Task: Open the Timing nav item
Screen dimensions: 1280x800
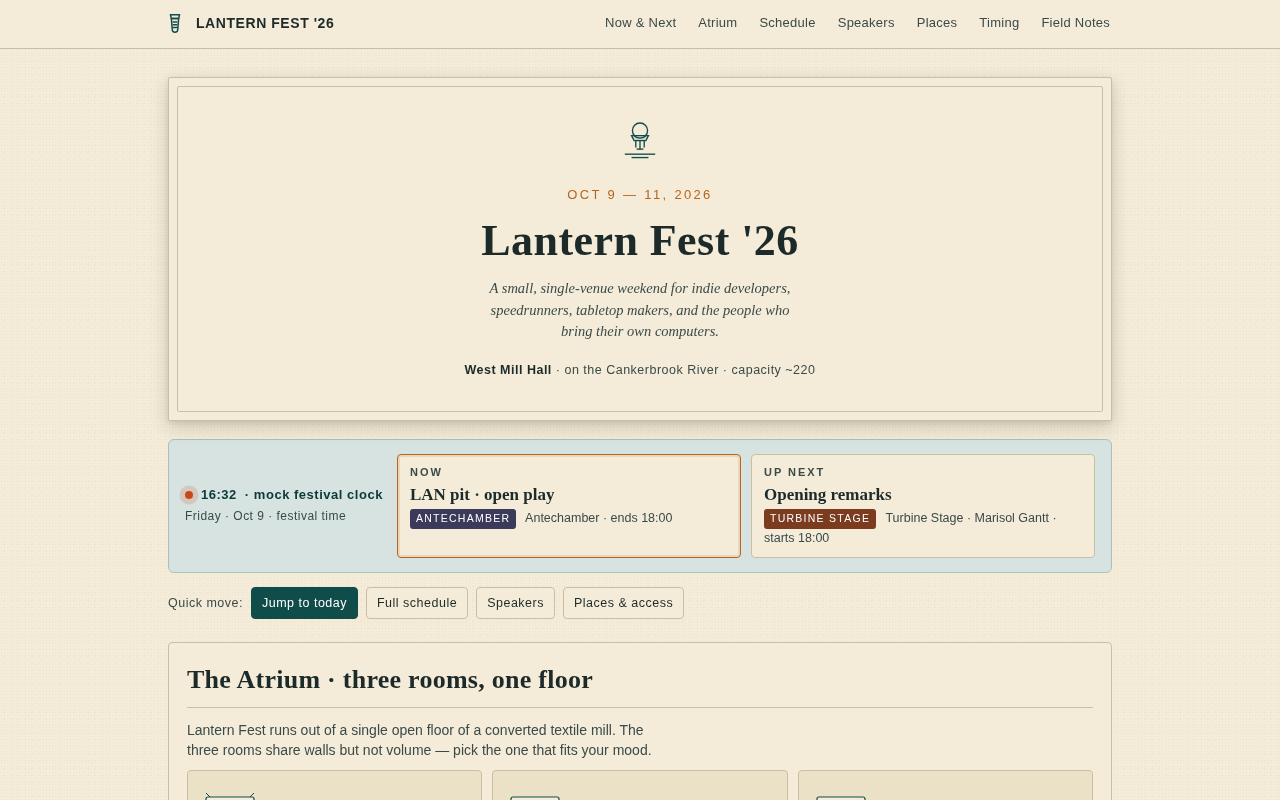Action: pyautogui.click(x=999, y=23)
